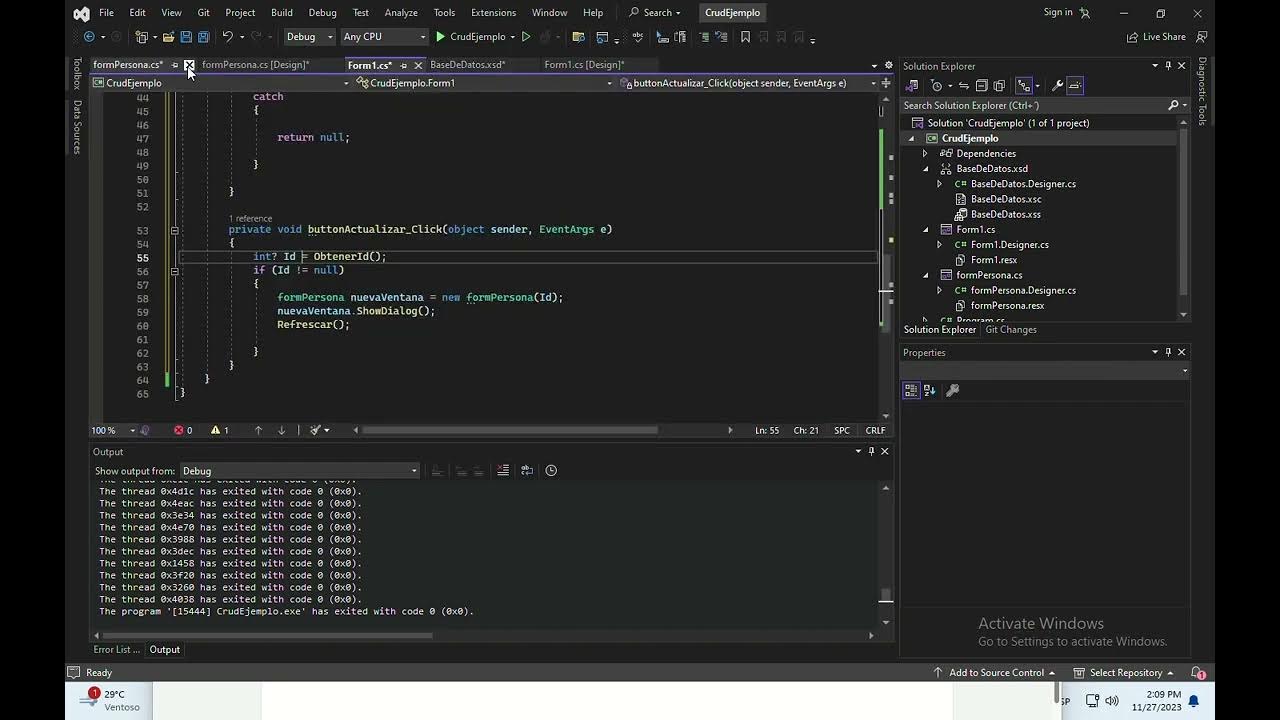Click the Save icon in the toolbar
The height and width of the screenshot is (720, 1280).
coord(186,37)
